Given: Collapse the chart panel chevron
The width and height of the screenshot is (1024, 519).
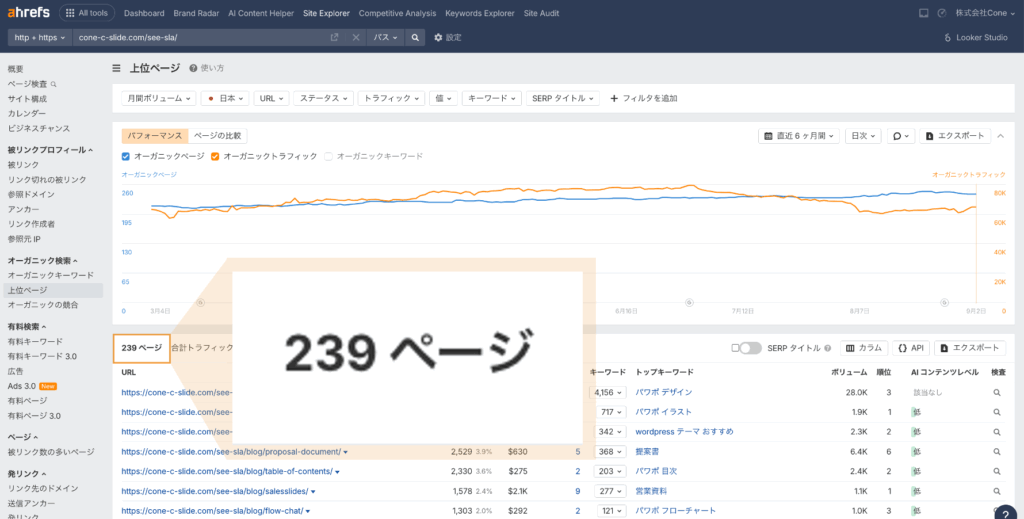Looking at the screenshot, I should pos(1000,136).
